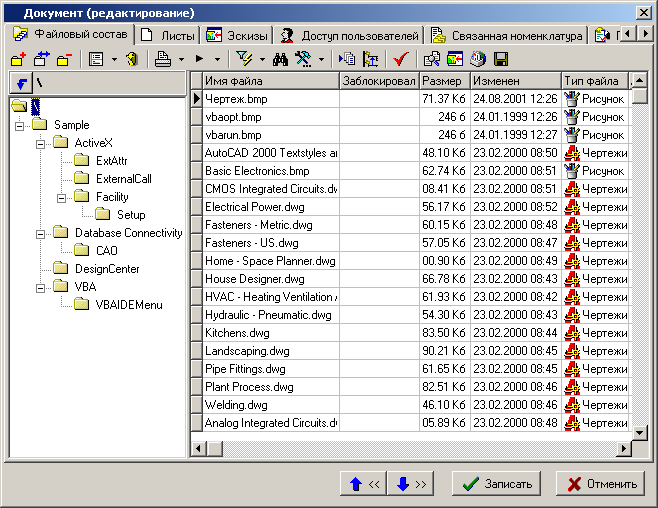Collapse the Sample folder tree node
658x508 pixels.
(x=19, y=126)
